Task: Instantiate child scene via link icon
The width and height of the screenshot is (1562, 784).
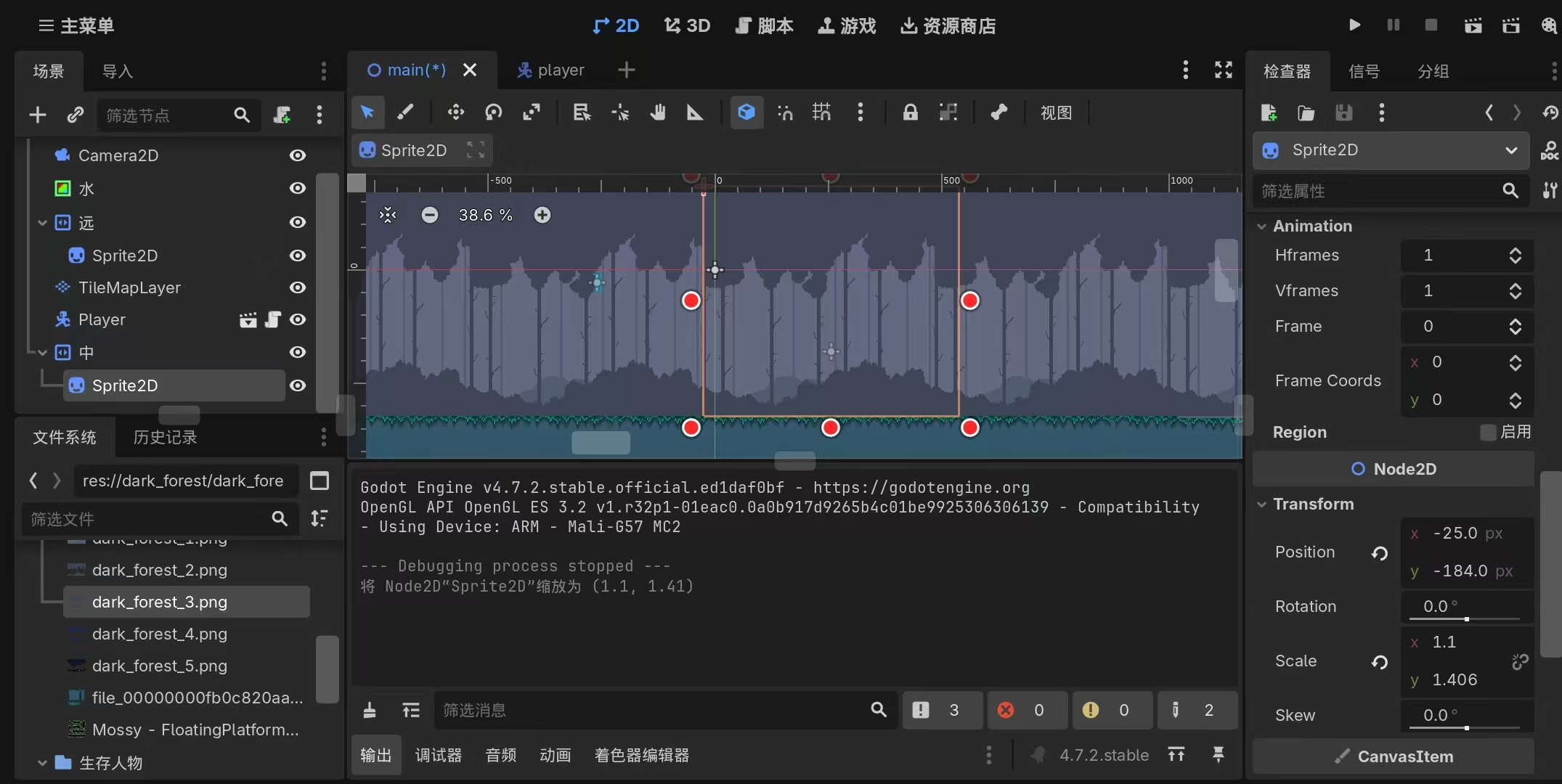Action: tap(76, 115)
